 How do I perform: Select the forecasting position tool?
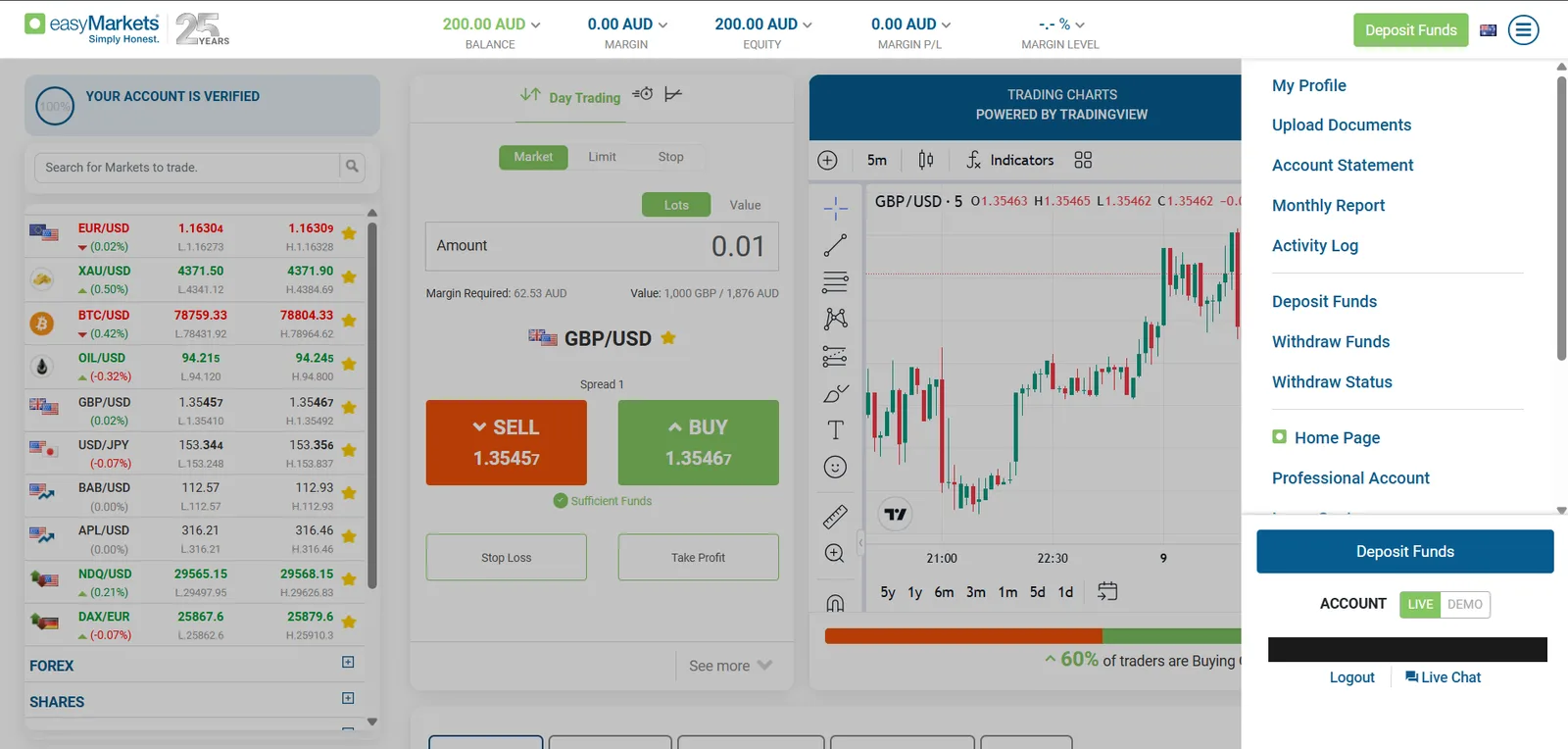[x=835, y=356]
